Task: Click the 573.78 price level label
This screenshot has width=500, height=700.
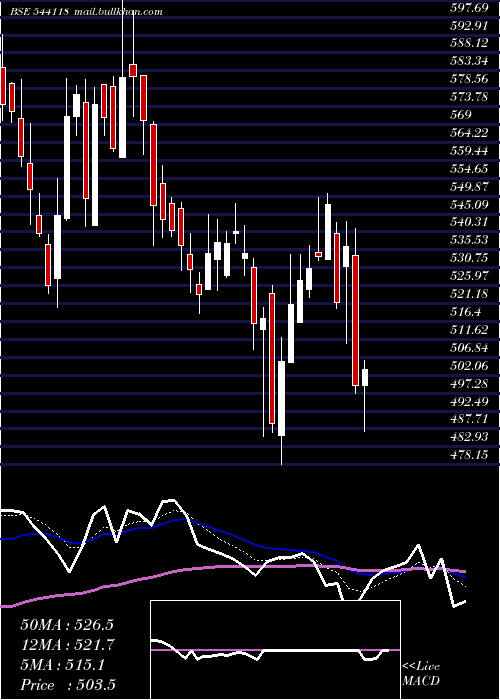Action: (x=469, y=97)
